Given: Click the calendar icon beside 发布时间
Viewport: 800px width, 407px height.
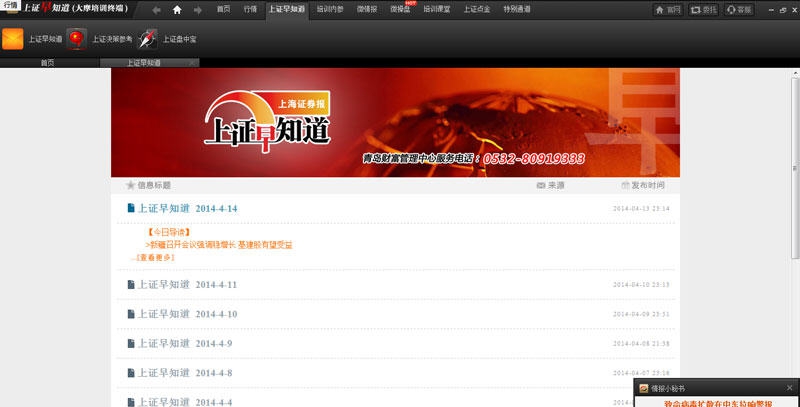Looking at the screenshot, I should click(x=625, y=185).
